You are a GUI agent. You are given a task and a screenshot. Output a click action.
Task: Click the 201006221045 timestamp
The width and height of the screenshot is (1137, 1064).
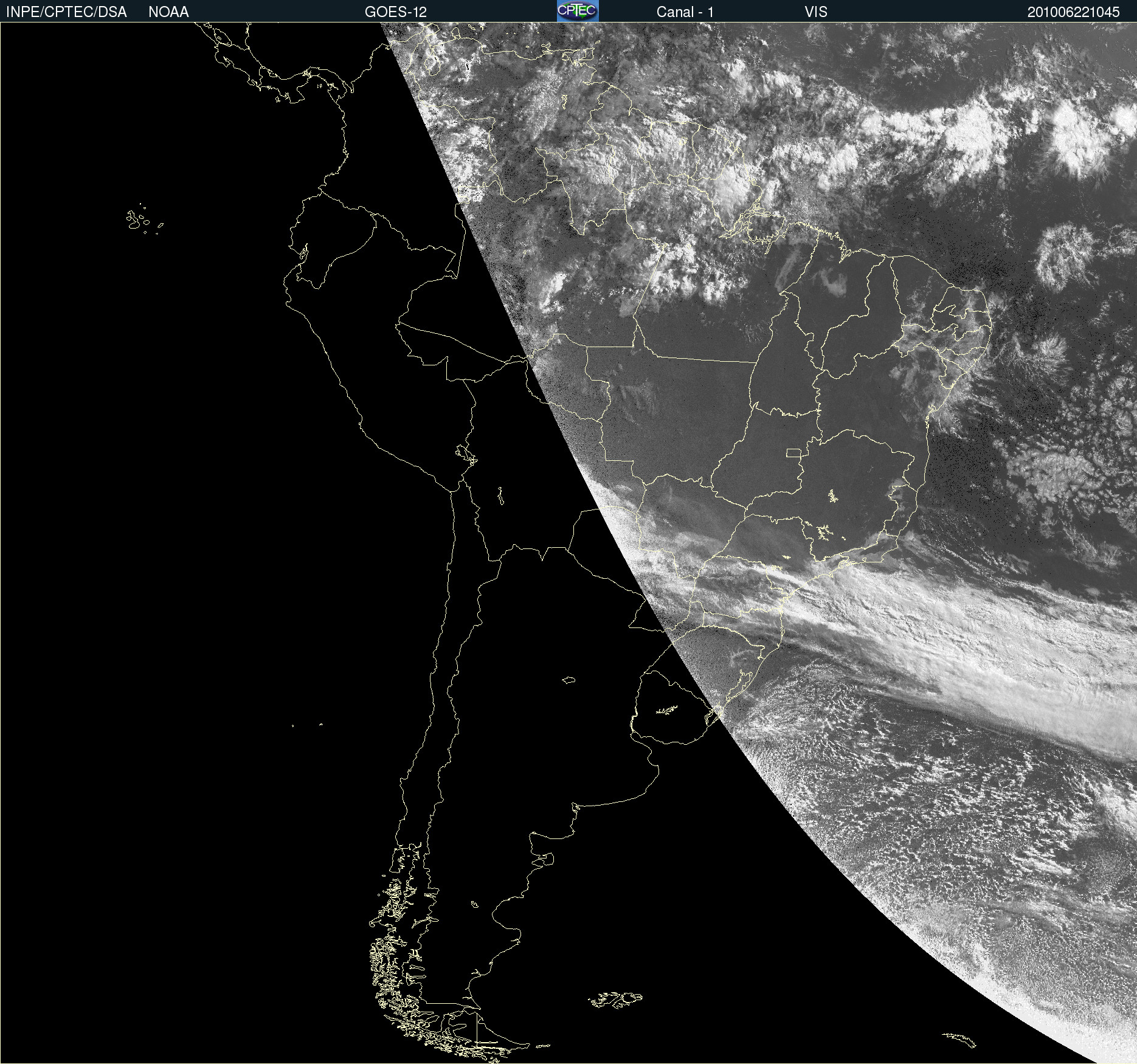(x=1073, y=12)
